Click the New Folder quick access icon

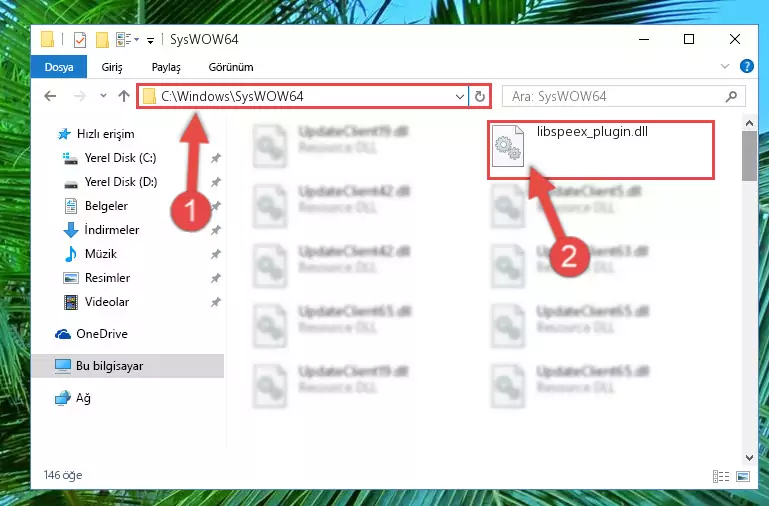(x=102, y=40)
